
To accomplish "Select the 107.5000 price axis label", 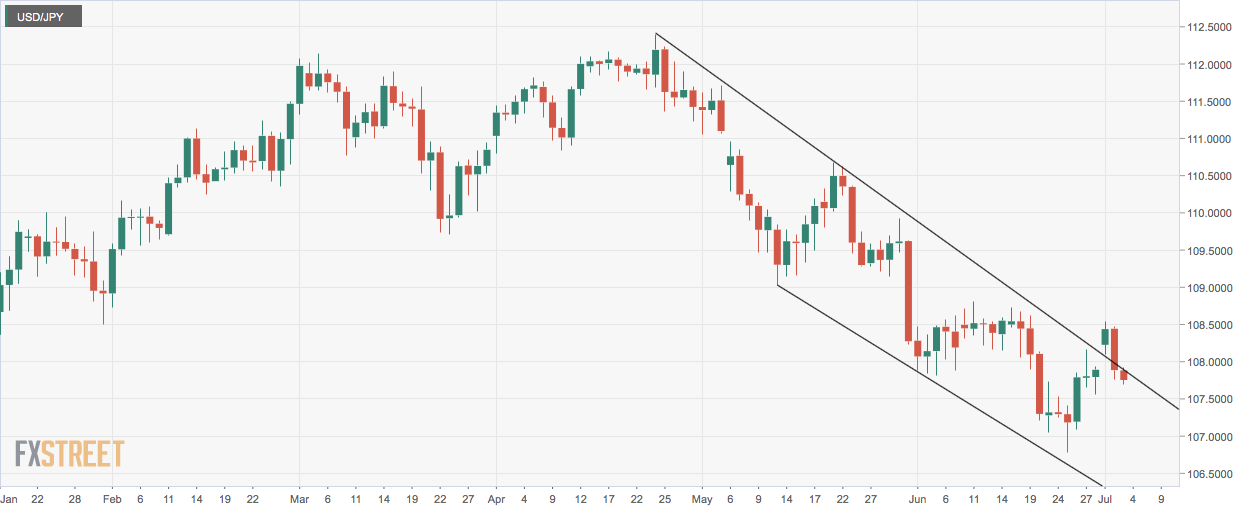I will 1212,400.
